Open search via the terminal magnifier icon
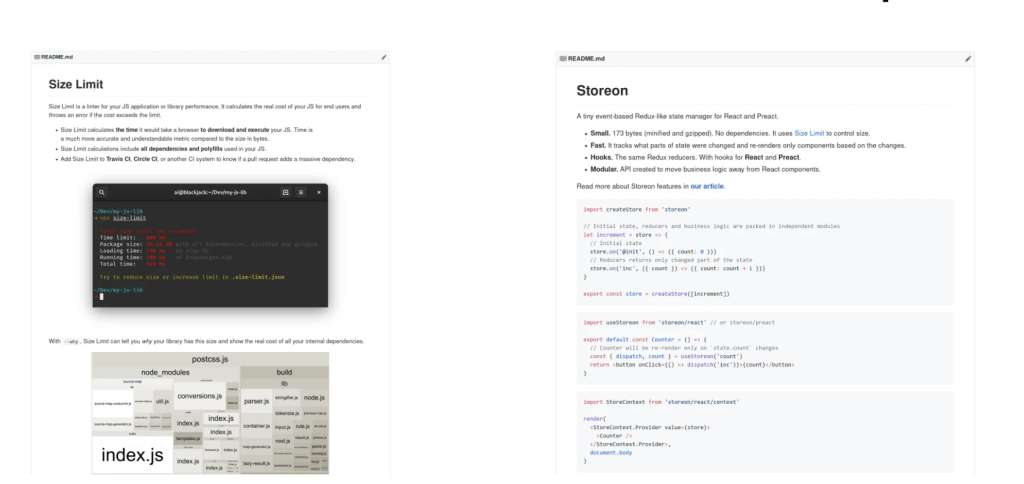The image size is (1024, 484). click(x=102, y=192)
